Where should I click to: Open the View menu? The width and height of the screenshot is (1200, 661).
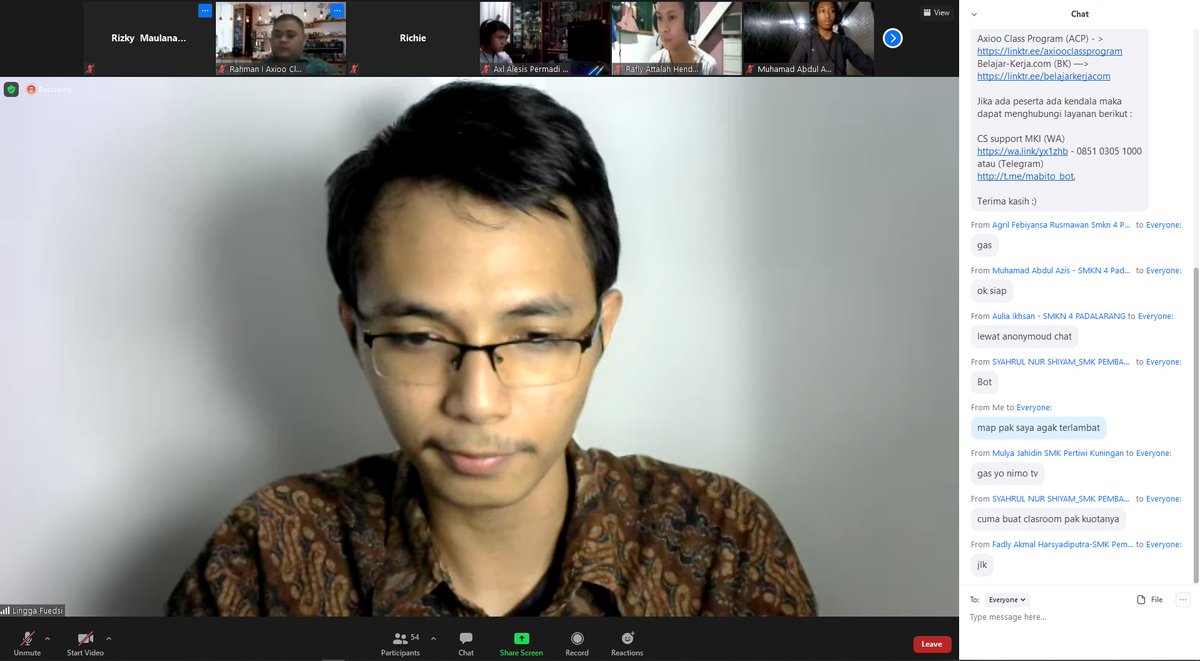coord(935,12)
